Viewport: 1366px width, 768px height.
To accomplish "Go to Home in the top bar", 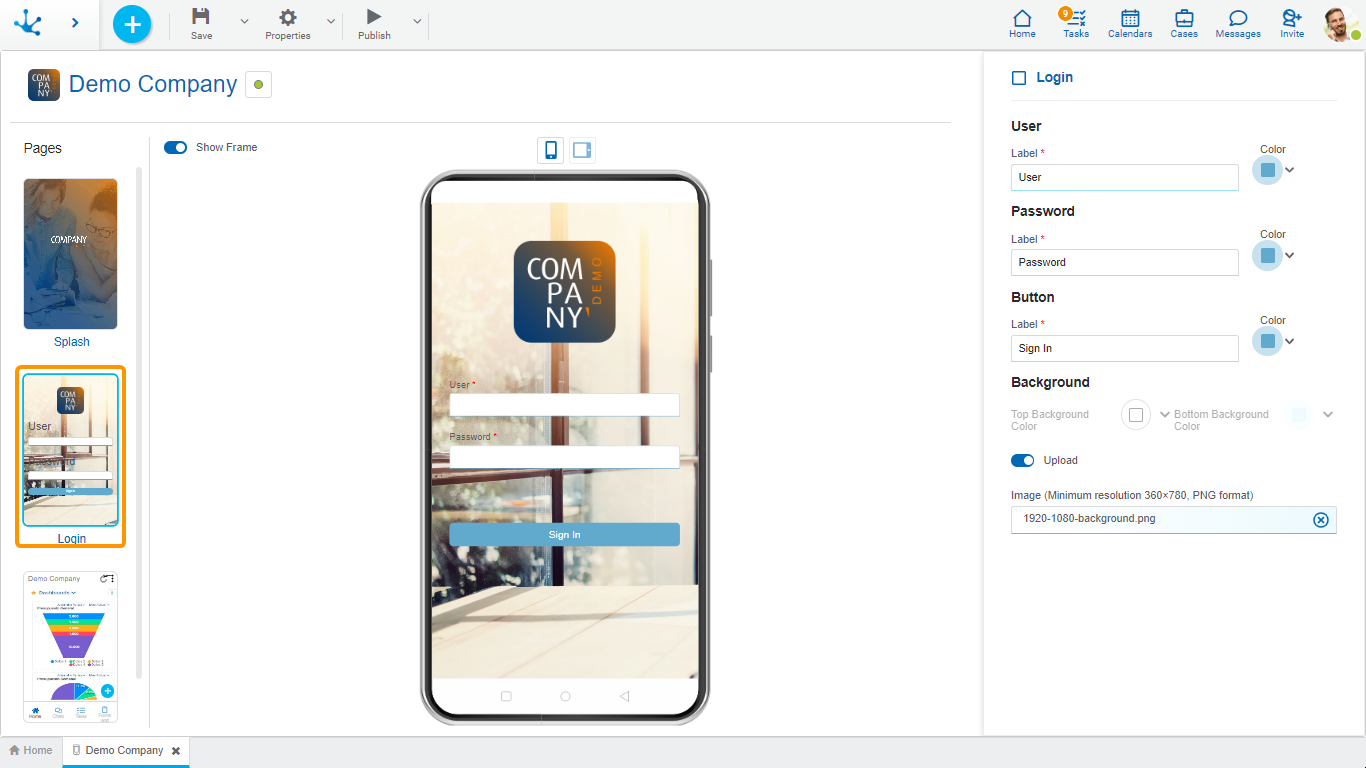I will pos(1022,24).
